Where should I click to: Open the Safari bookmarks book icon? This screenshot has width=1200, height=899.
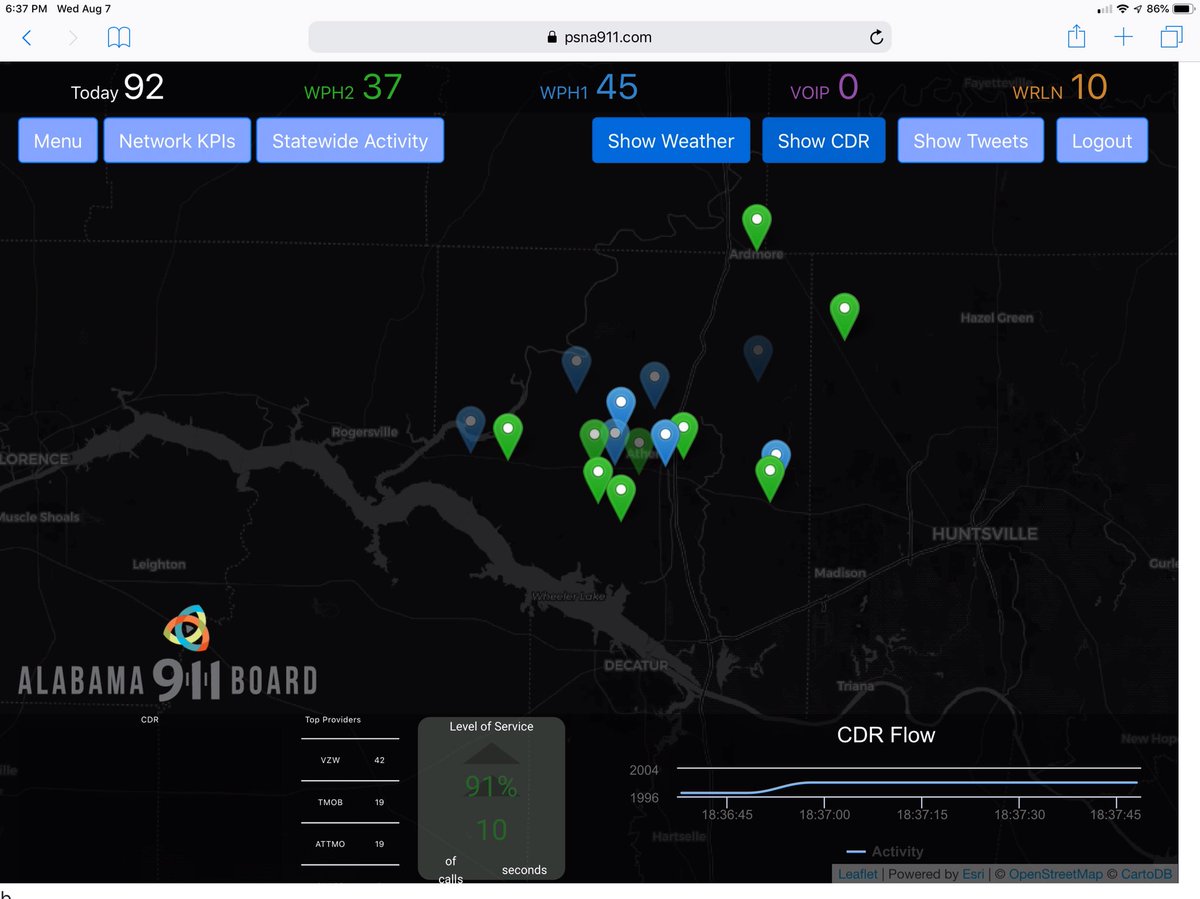click(x=119, y=38)
